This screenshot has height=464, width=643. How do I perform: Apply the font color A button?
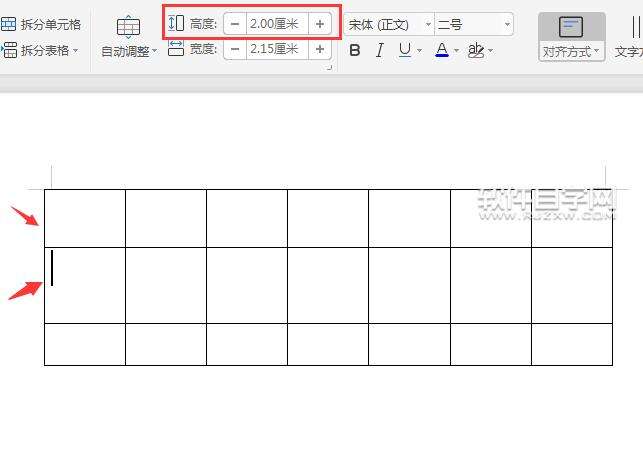(x=442, y=50)
